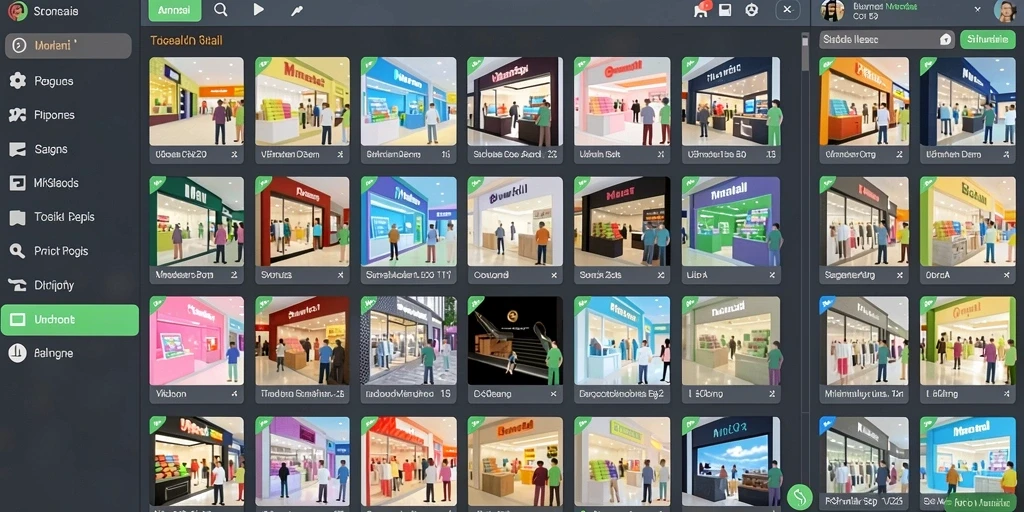Screen dimensions: 1024x512
Task: Open the notification icon with red badge
Action: point(702,9)
